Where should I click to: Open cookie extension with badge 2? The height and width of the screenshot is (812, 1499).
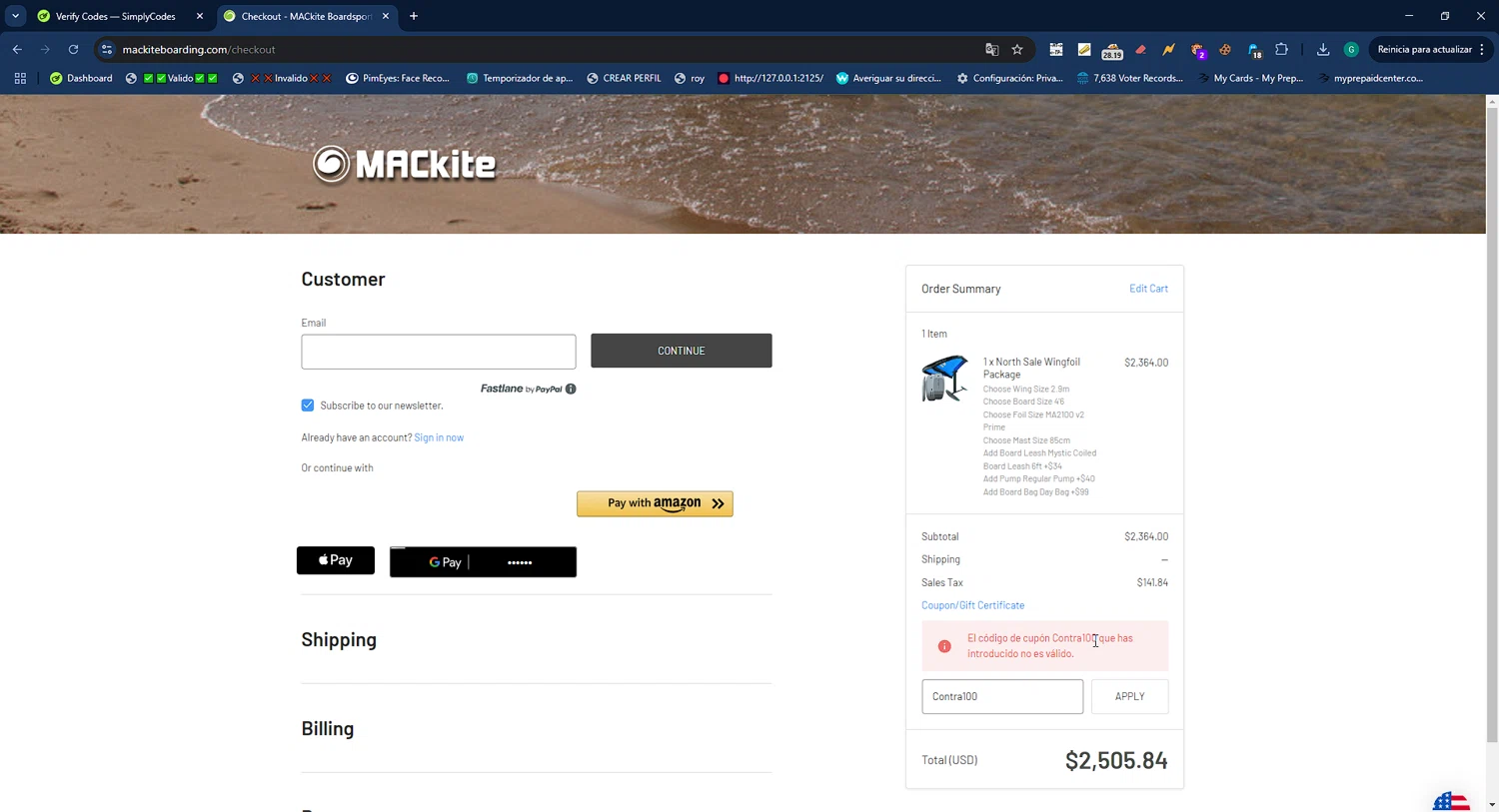(x=1197, y=50)
